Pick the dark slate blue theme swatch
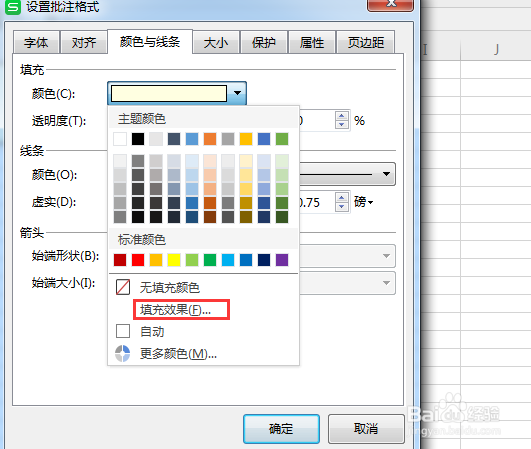531x449 pixels. pos(174,139)
